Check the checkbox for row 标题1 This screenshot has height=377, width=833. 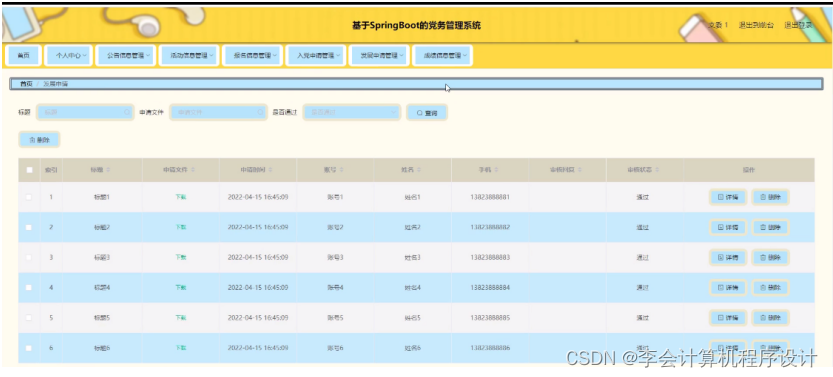(x=29, y=197)
